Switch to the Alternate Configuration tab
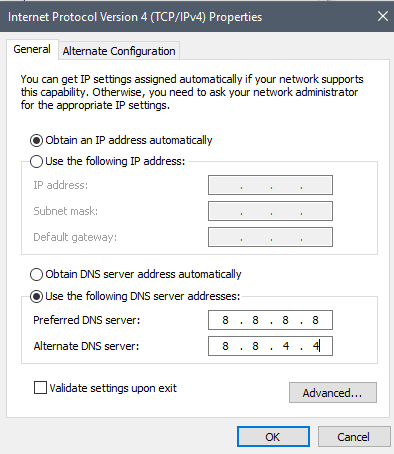Viewport: 394px width, 454px height. point(119,51)
